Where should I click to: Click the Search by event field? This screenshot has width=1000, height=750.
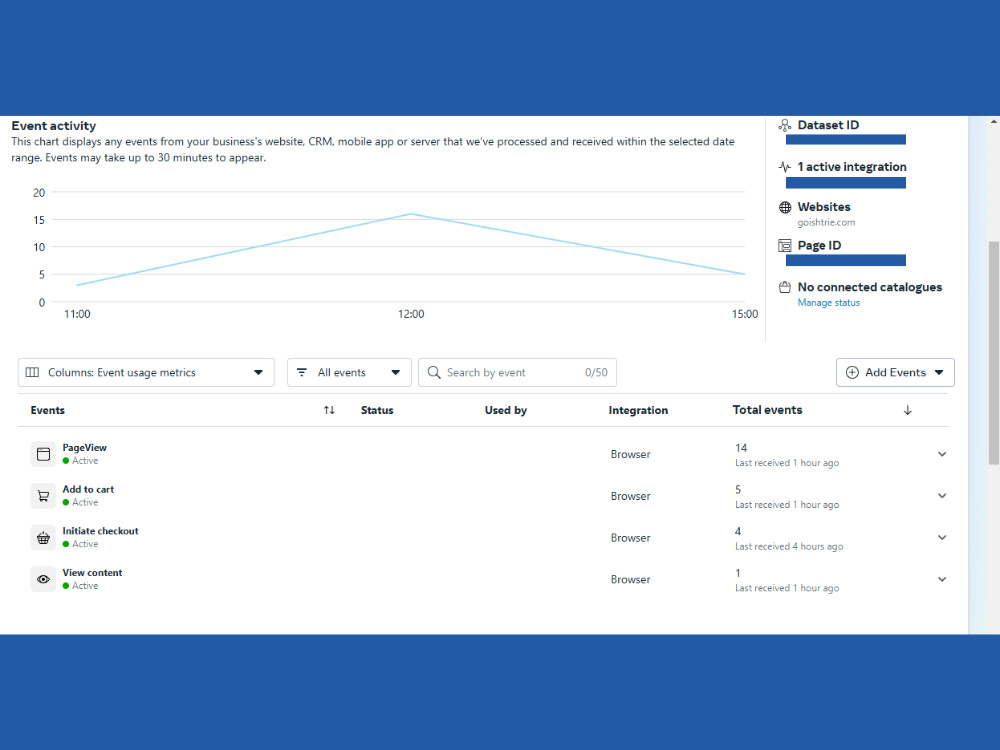pos(517,372)
